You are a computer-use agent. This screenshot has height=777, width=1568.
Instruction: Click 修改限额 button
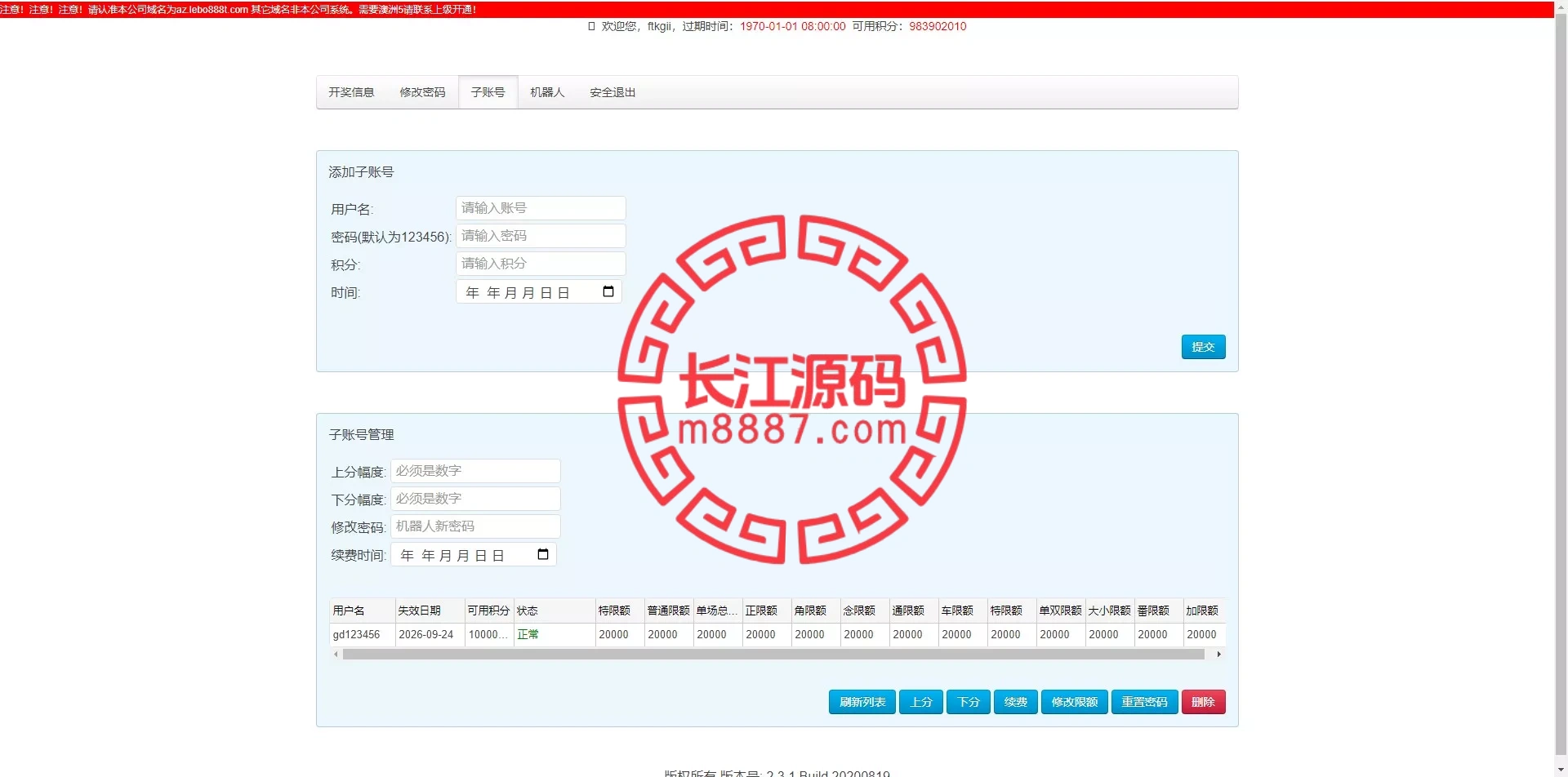[x=1075, y=702]
